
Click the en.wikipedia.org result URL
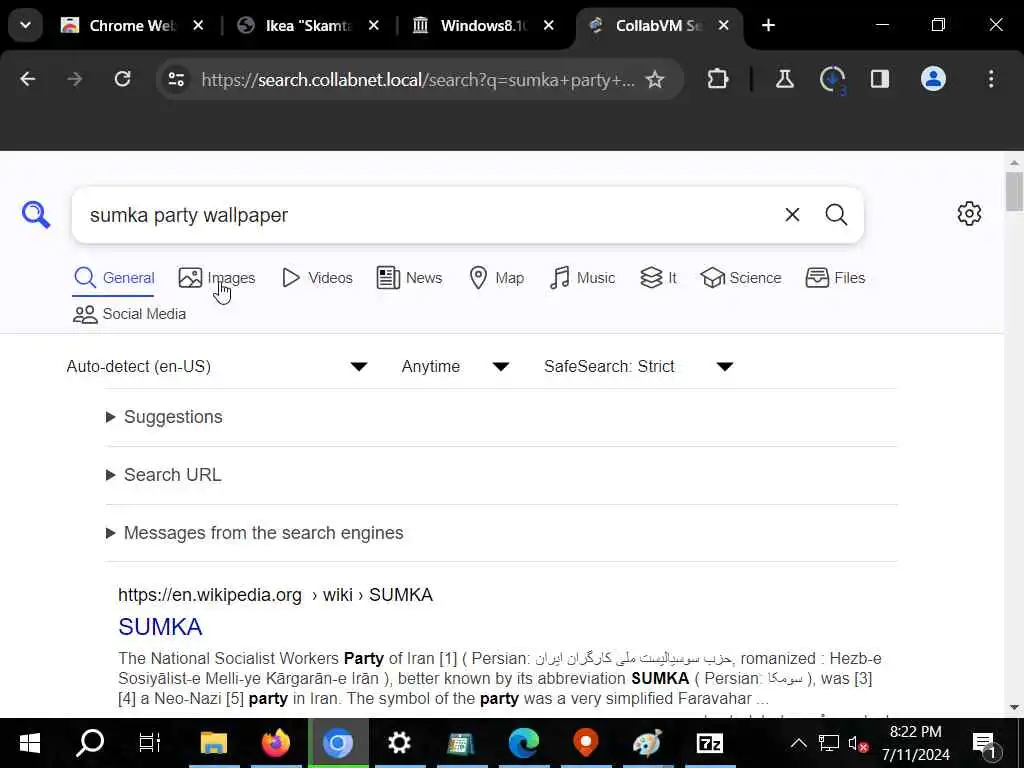coord(275,595)
